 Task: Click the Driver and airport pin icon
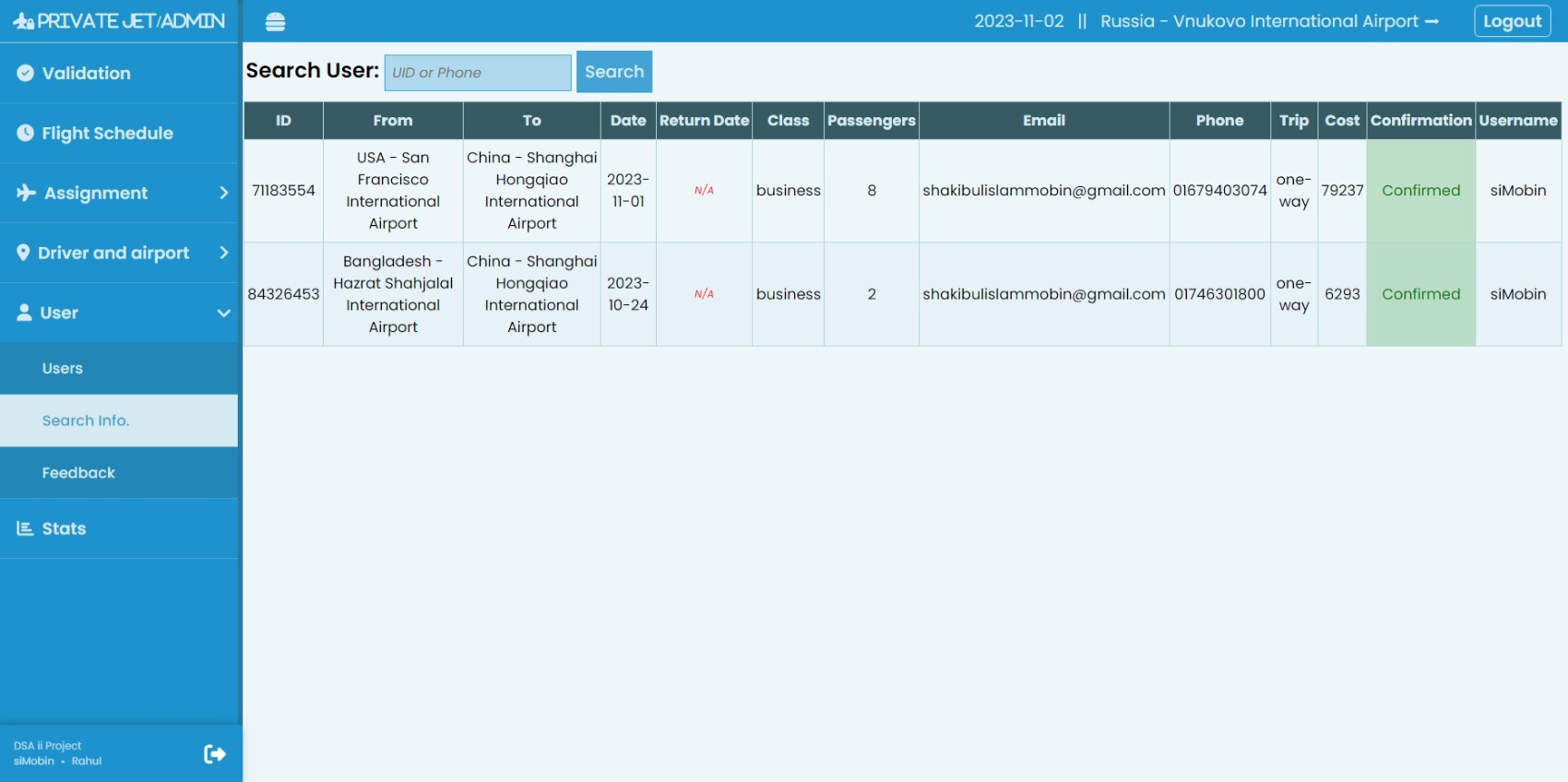[x=23, y=253]
